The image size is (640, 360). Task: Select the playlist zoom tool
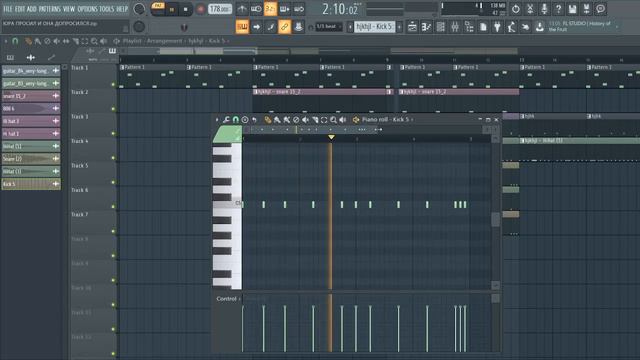pyautogui.click(x=94, y=41)
